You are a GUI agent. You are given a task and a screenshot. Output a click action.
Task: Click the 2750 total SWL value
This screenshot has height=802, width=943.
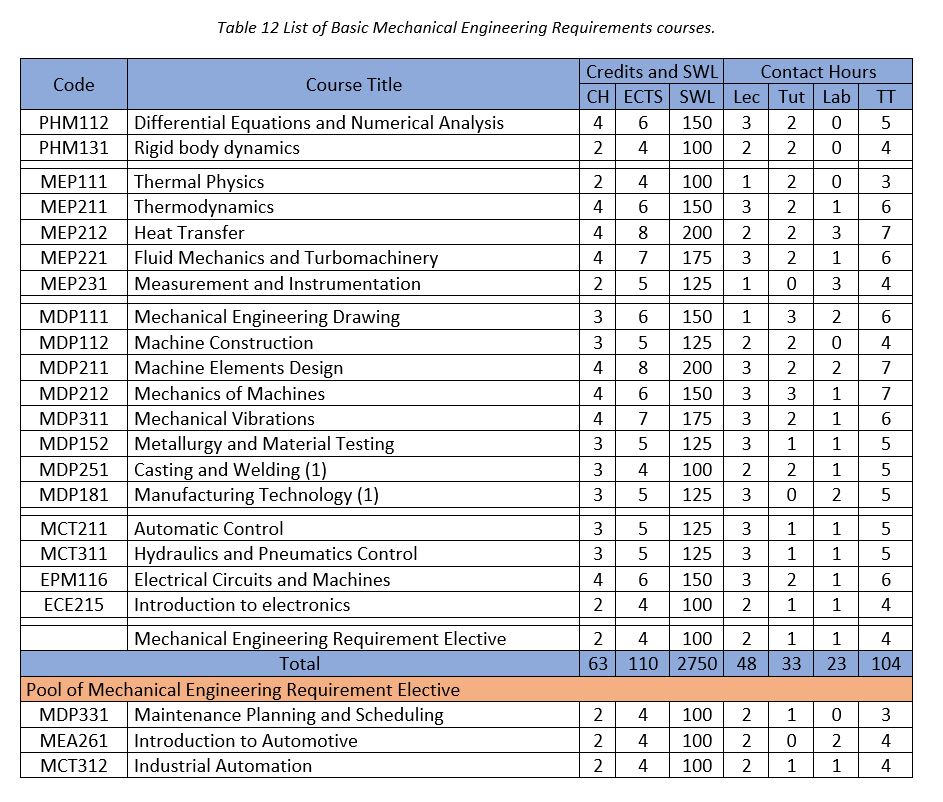tap(694, 663)
